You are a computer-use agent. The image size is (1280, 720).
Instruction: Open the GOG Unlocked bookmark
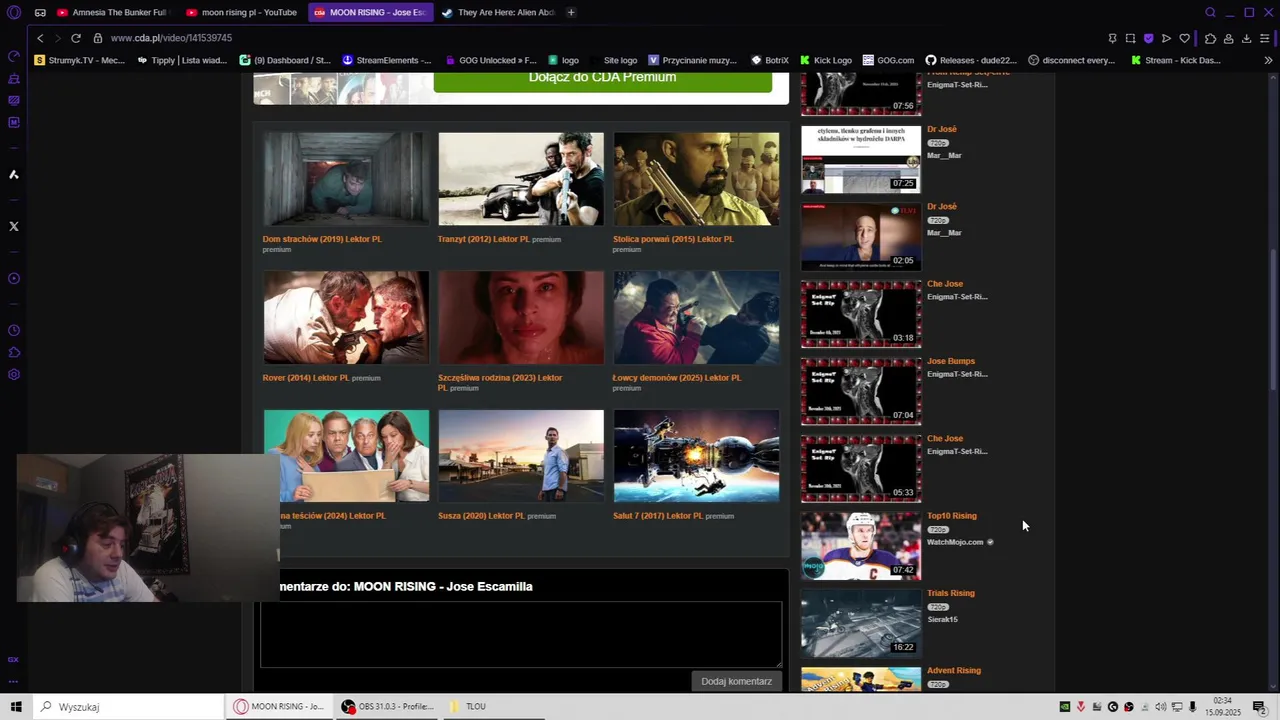(491, 60)
